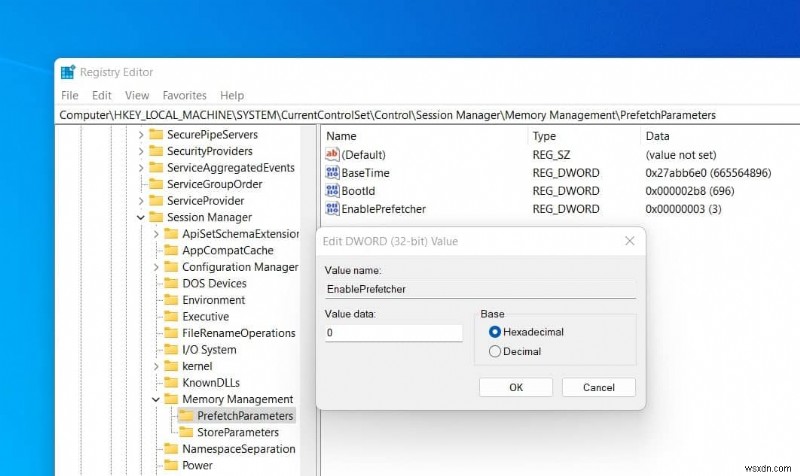Click the Value data input field
This screenshot has height=476, width=800.
click(x=393, y=333)
